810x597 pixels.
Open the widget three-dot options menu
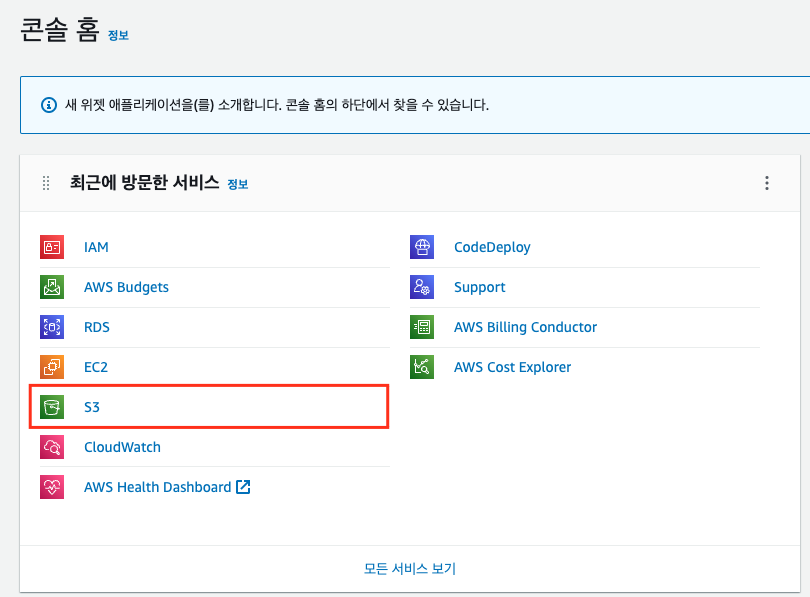coord(767,183)
